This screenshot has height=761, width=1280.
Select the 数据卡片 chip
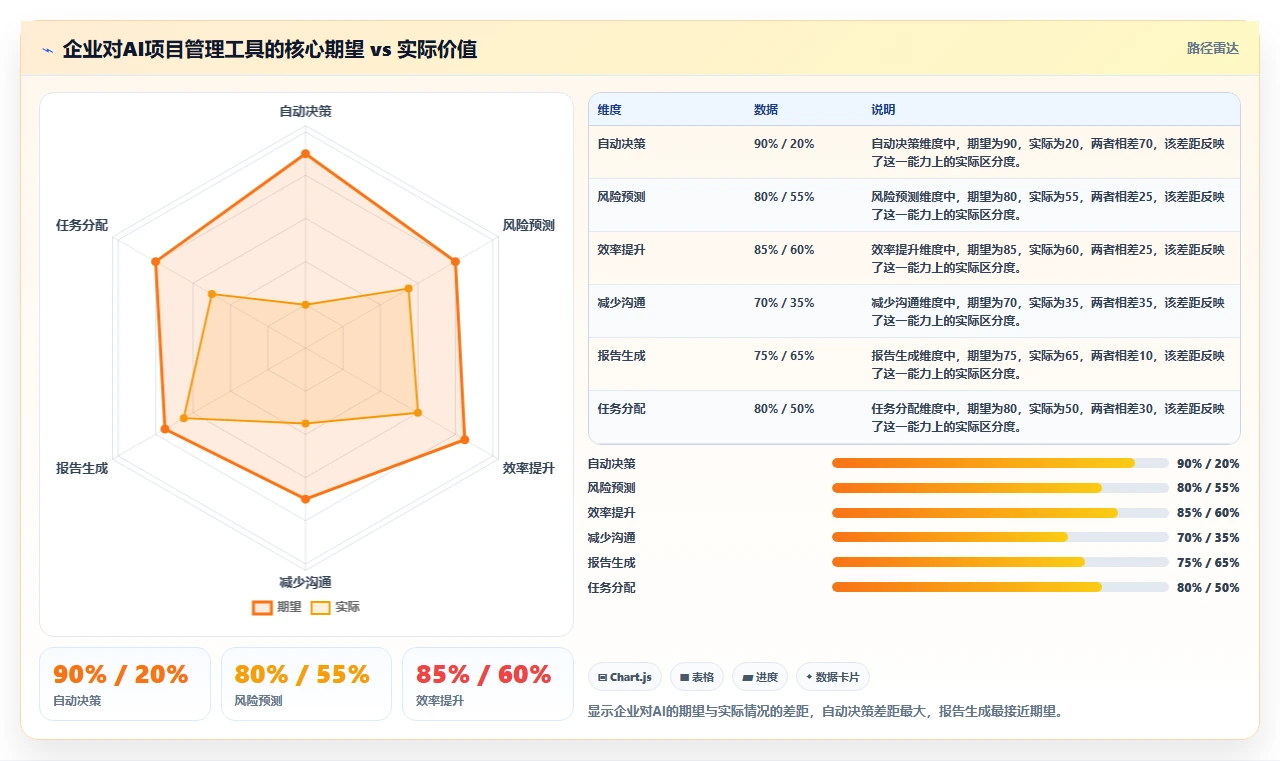tap(833, 677)
